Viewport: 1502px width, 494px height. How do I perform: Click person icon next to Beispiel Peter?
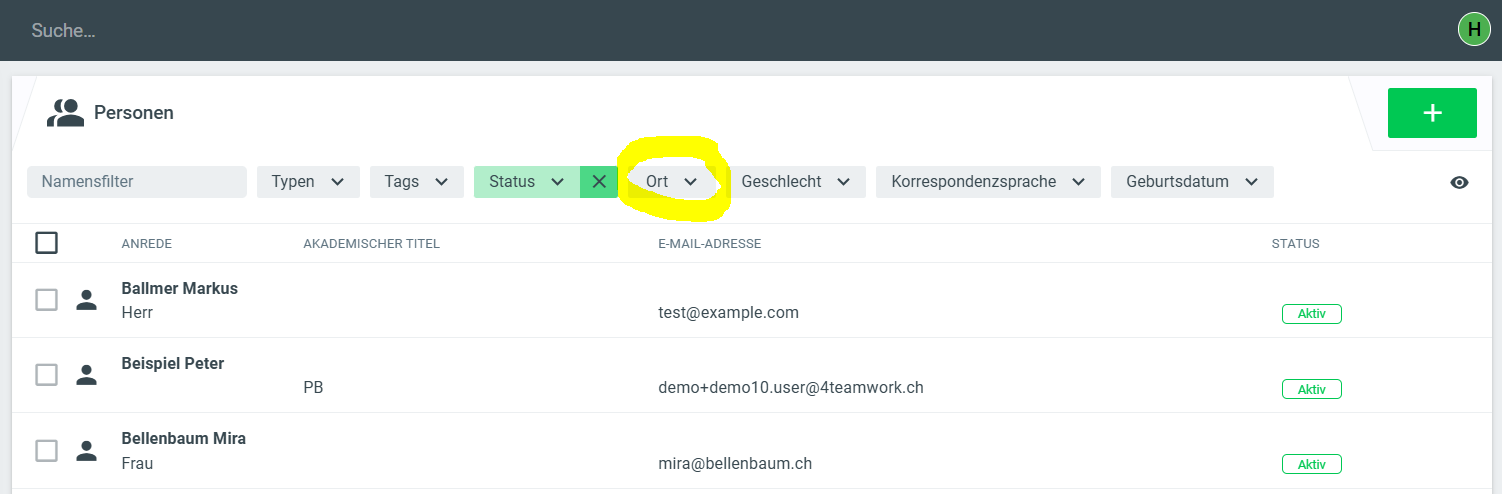87,375
